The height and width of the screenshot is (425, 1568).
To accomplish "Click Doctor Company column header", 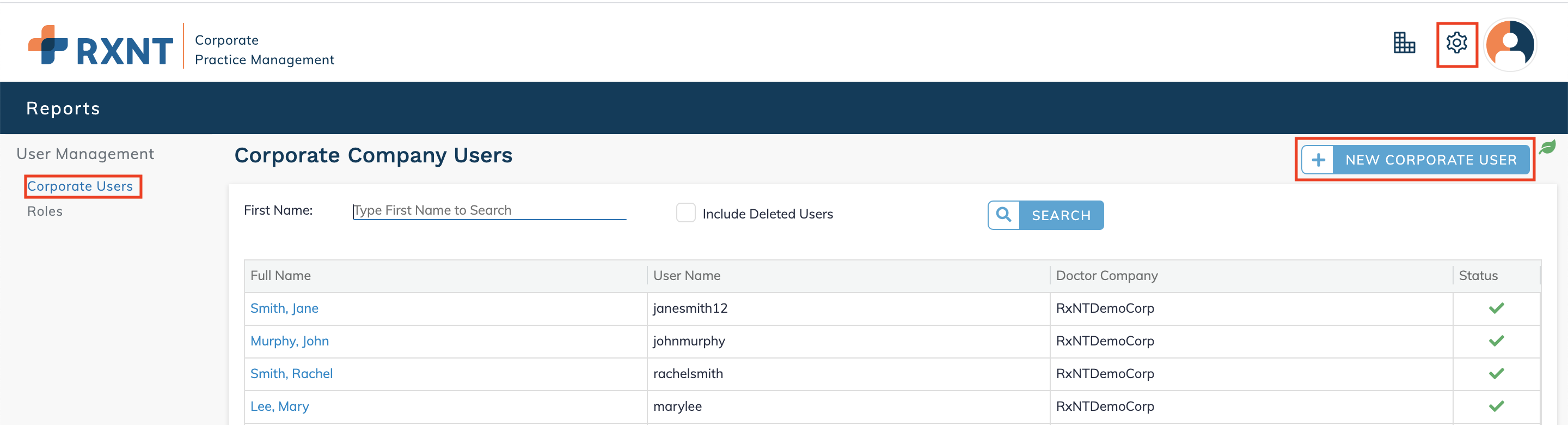I will (1107, 275).
